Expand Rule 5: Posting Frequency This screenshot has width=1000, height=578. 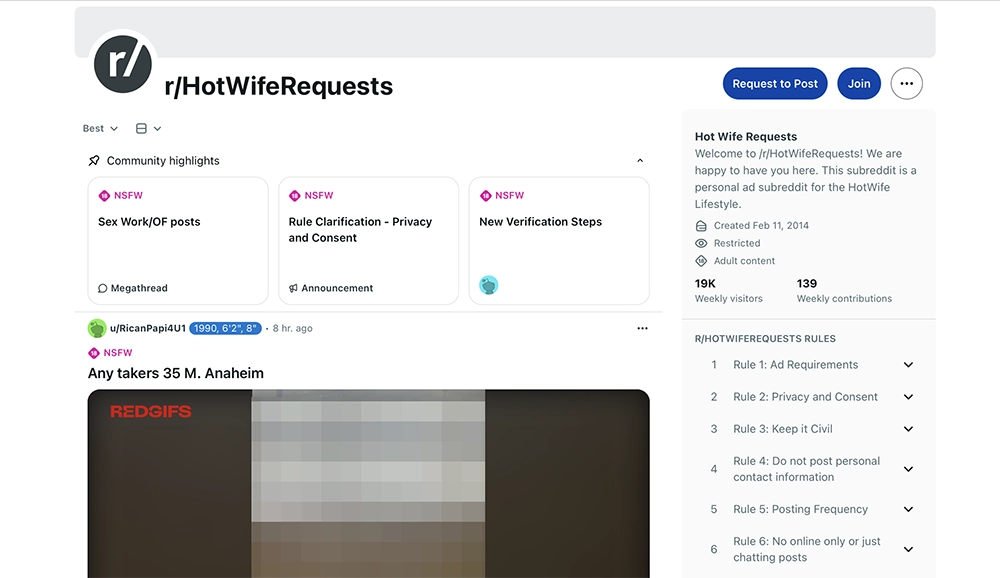[908, 509]
